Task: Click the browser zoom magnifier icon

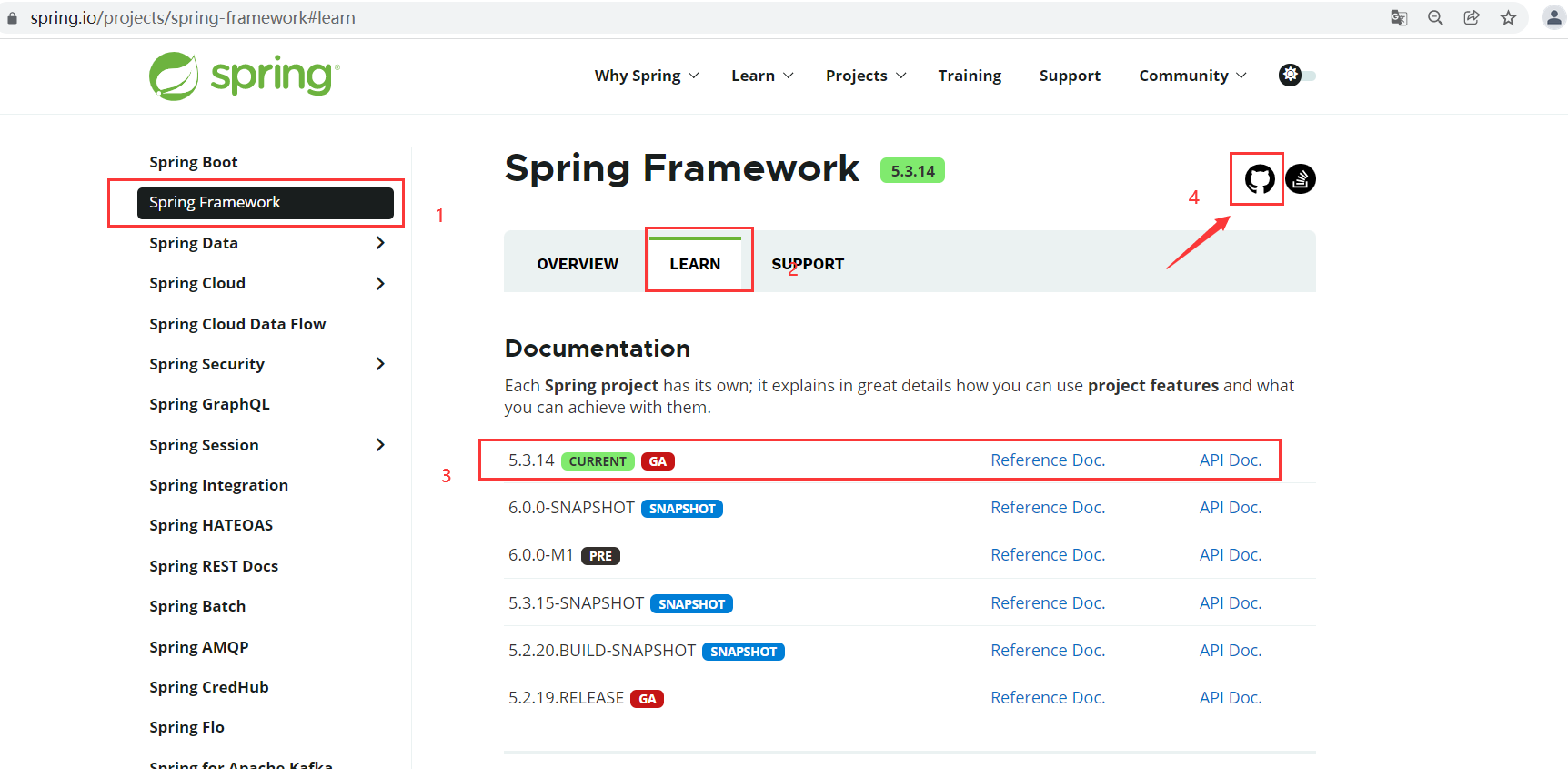Action: 1435,17
